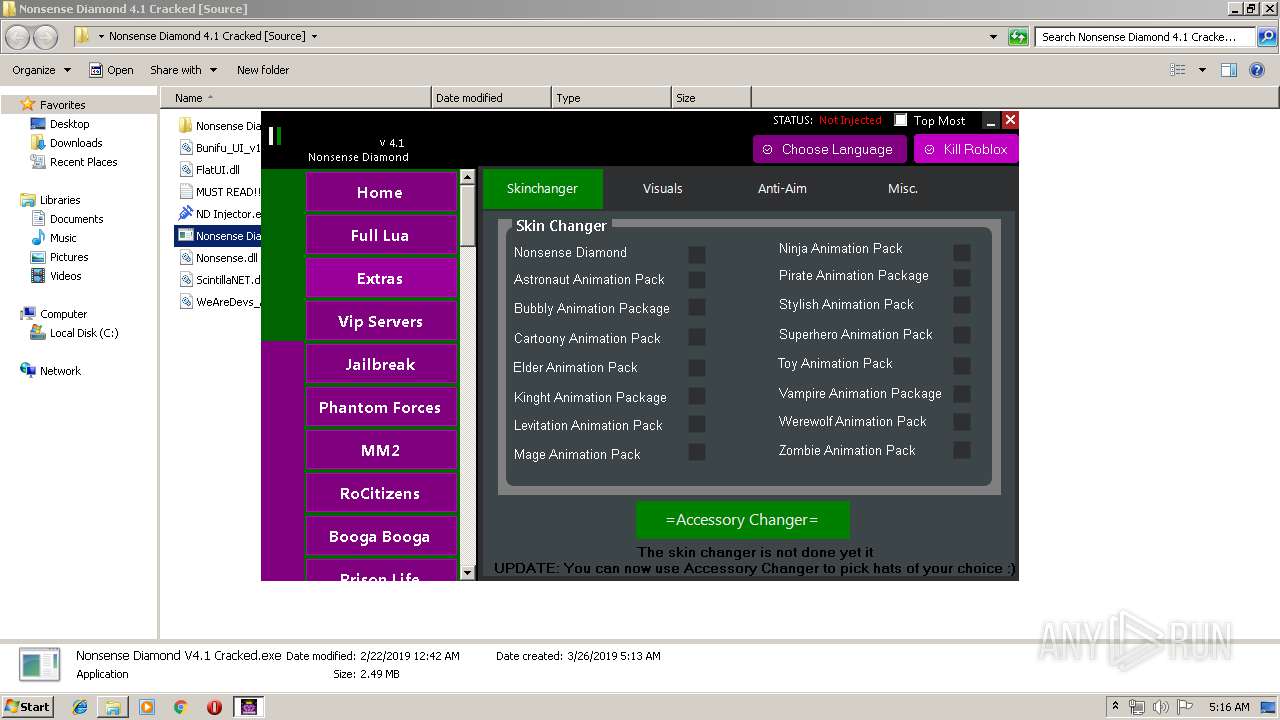Open Organize dropdown menu

click(41, 70)
